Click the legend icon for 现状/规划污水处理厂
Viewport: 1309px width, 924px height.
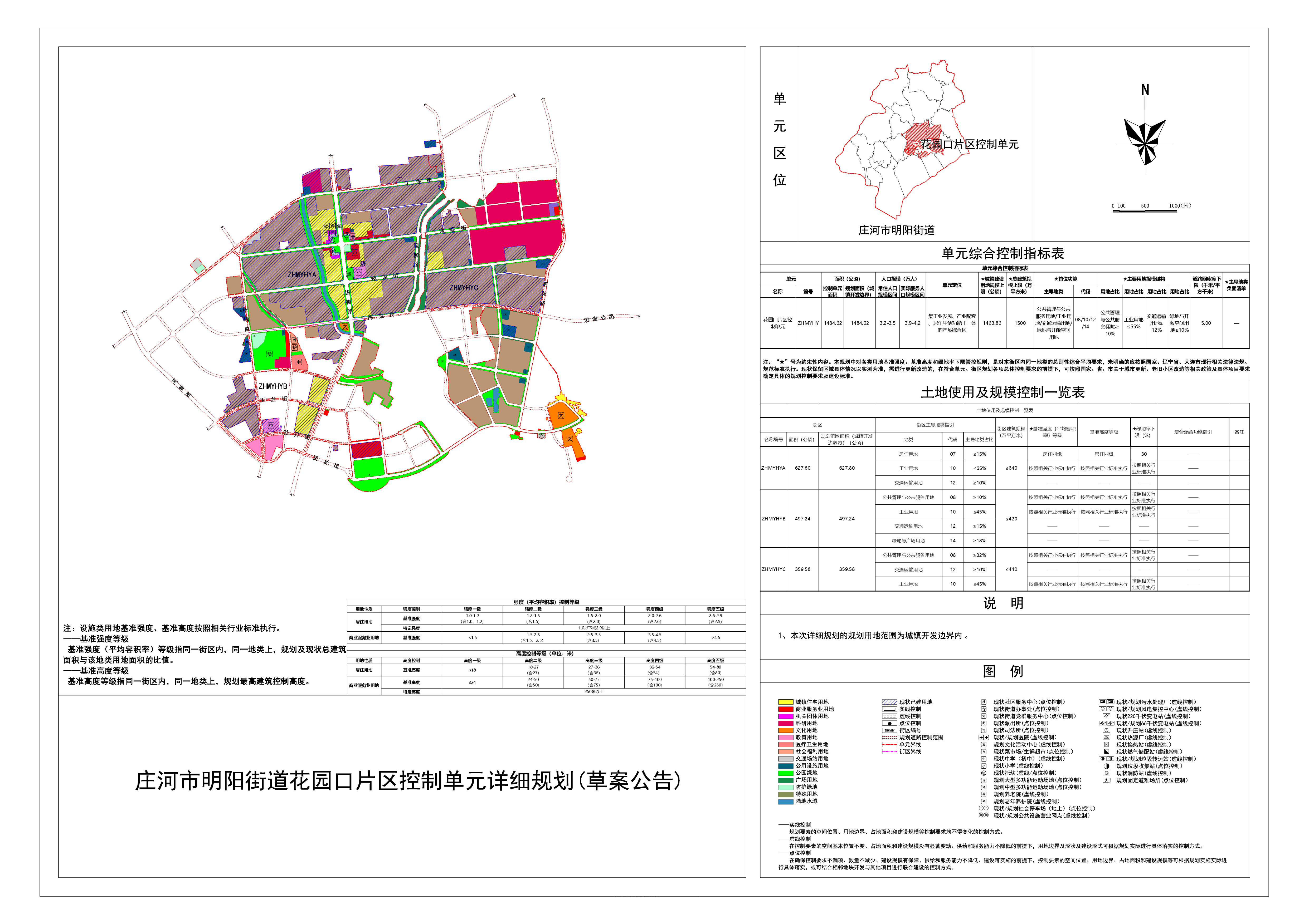pos(1106,702)
